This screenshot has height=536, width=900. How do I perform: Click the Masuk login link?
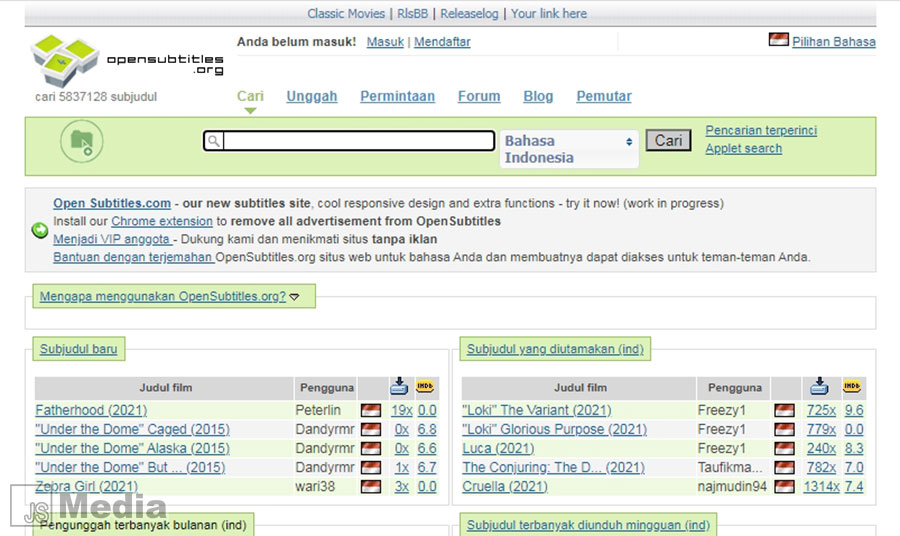[385, 42]
